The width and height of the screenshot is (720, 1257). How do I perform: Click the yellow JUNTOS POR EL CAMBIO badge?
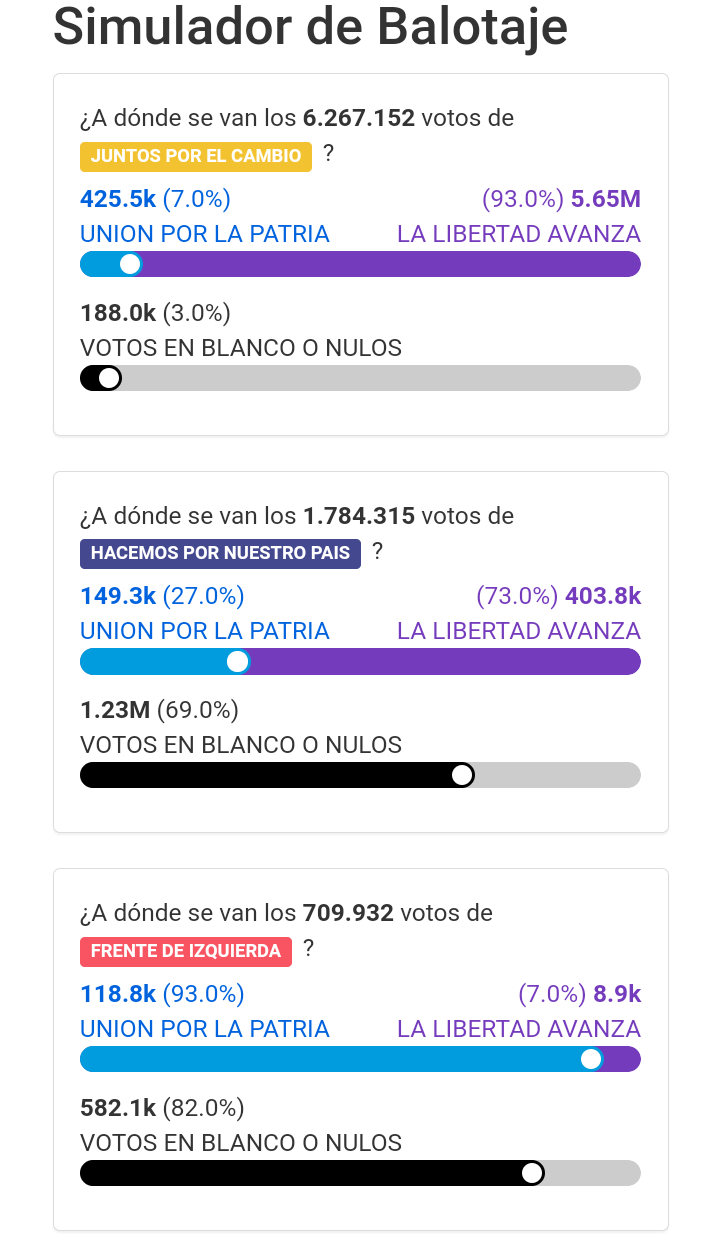[x=195, y=156]
